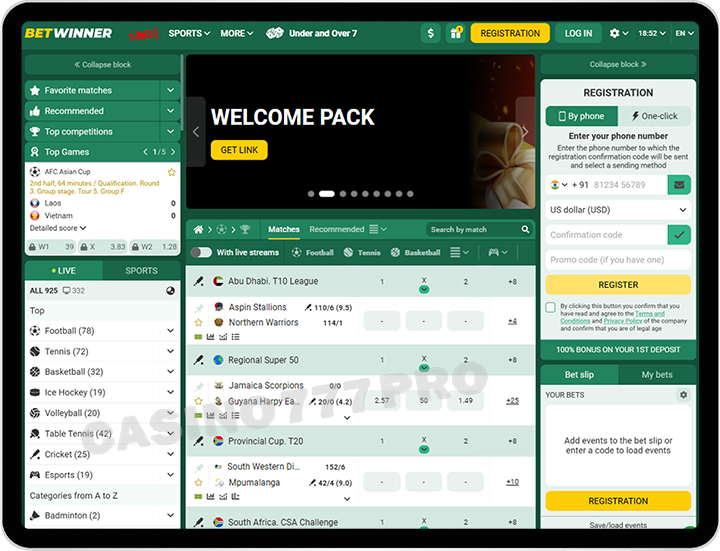The width and height of the screenshot is (720, 551).
Task: Click the globe icon beside ALL 925
Action: coord(170,291)
